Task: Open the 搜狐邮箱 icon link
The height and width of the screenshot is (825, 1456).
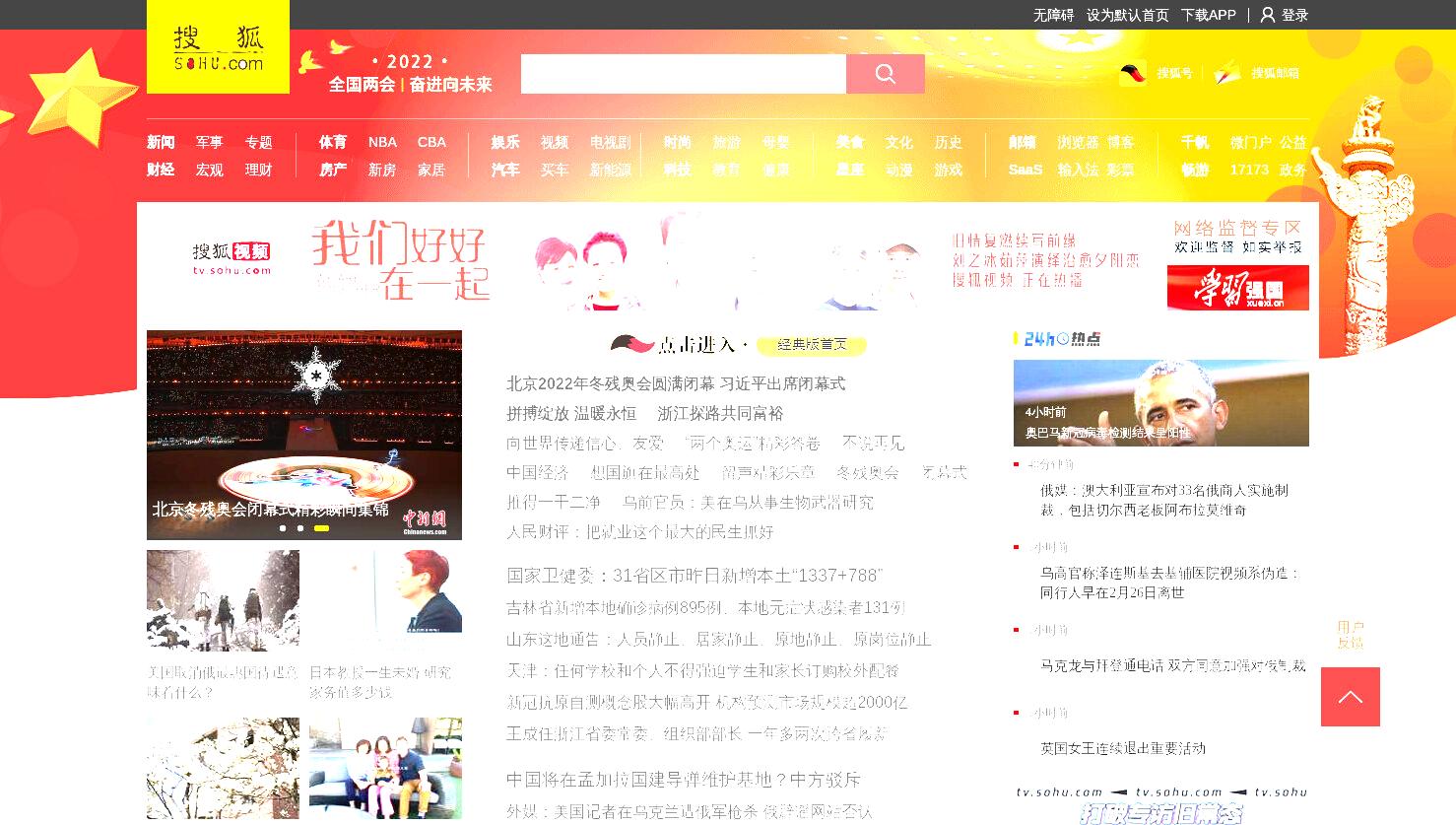Action: (1227, 73)
